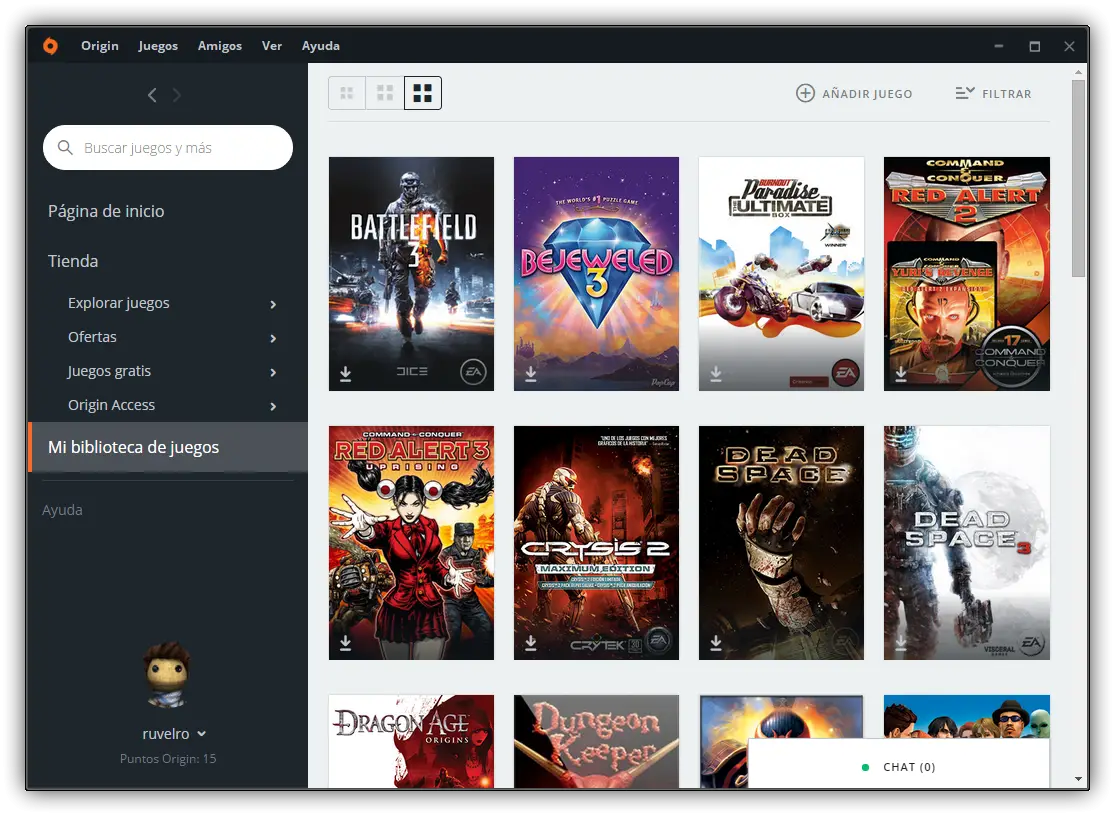Switch to medium tile view

pyautogui.click(x=385, y=93)
